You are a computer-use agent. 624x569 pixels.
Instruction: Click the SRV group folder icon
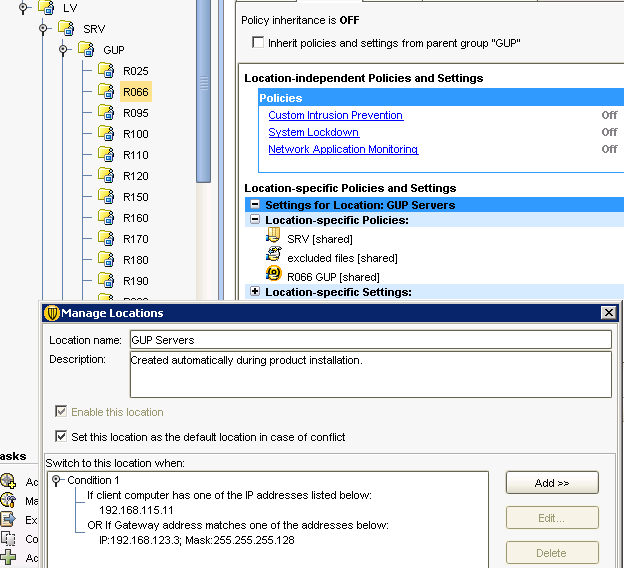click(66, 28)
